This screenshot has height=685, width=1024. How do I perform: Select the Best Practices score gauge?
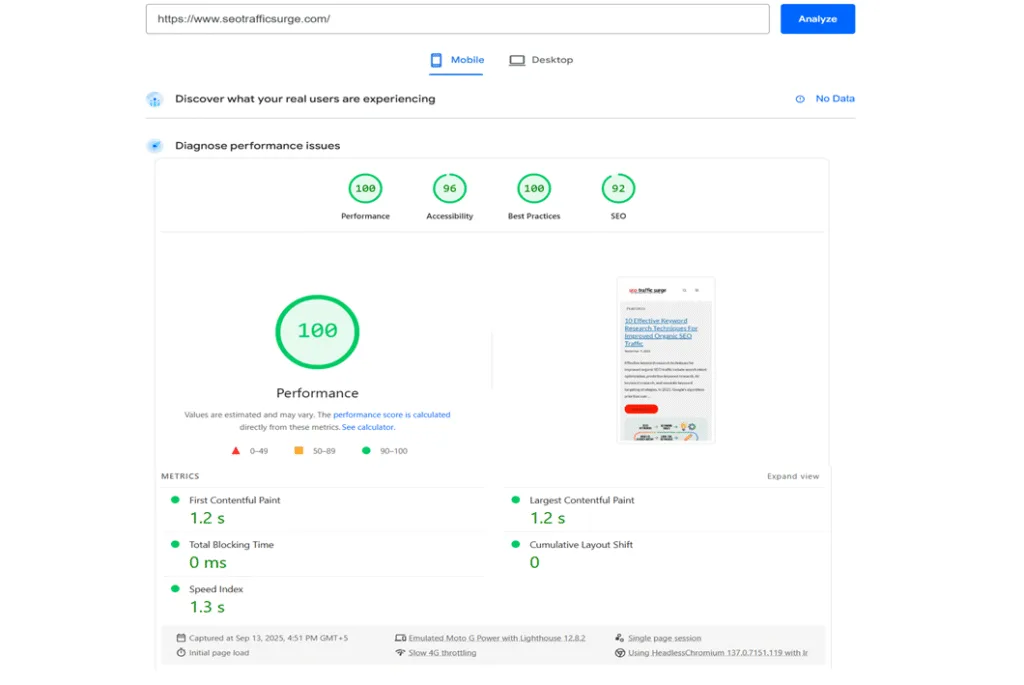(x=534, y=188)
